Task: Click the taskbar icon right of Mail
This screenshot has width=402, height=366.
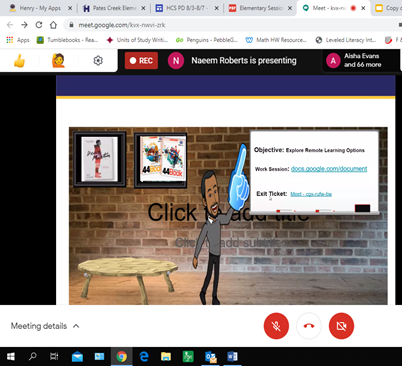Action: click(99, 357)
